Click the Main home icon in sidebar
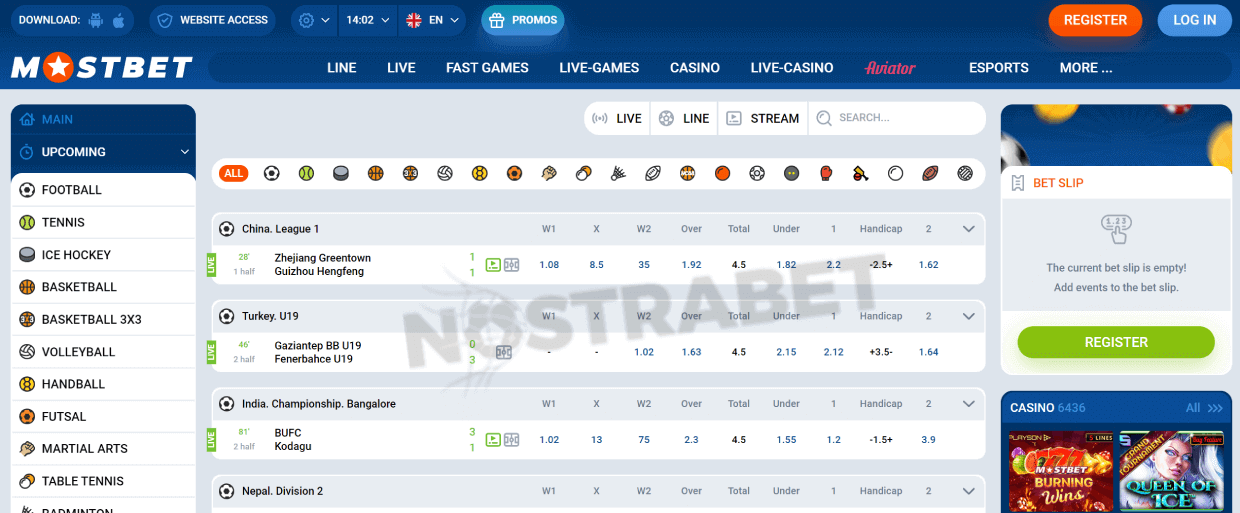 pos(27,119)
